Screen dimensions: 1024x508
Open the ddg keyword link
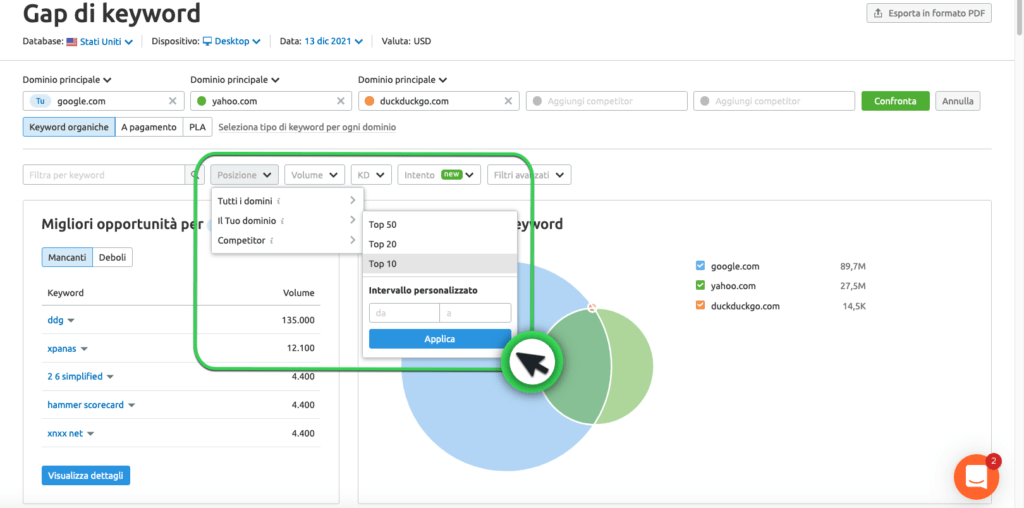pyautogui.click(x=56, y=321)
